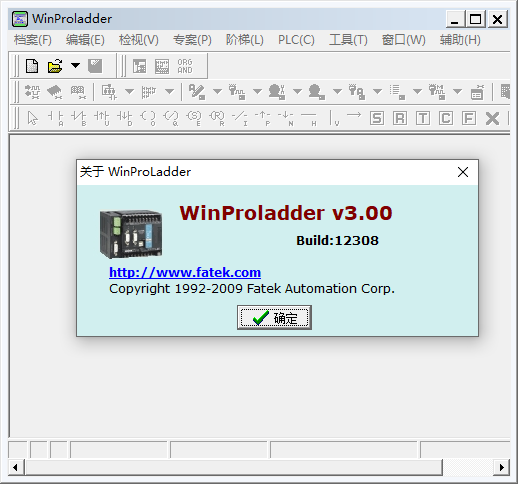Click boxed T timer function icon
518x484 pixels.
(423, 118)
